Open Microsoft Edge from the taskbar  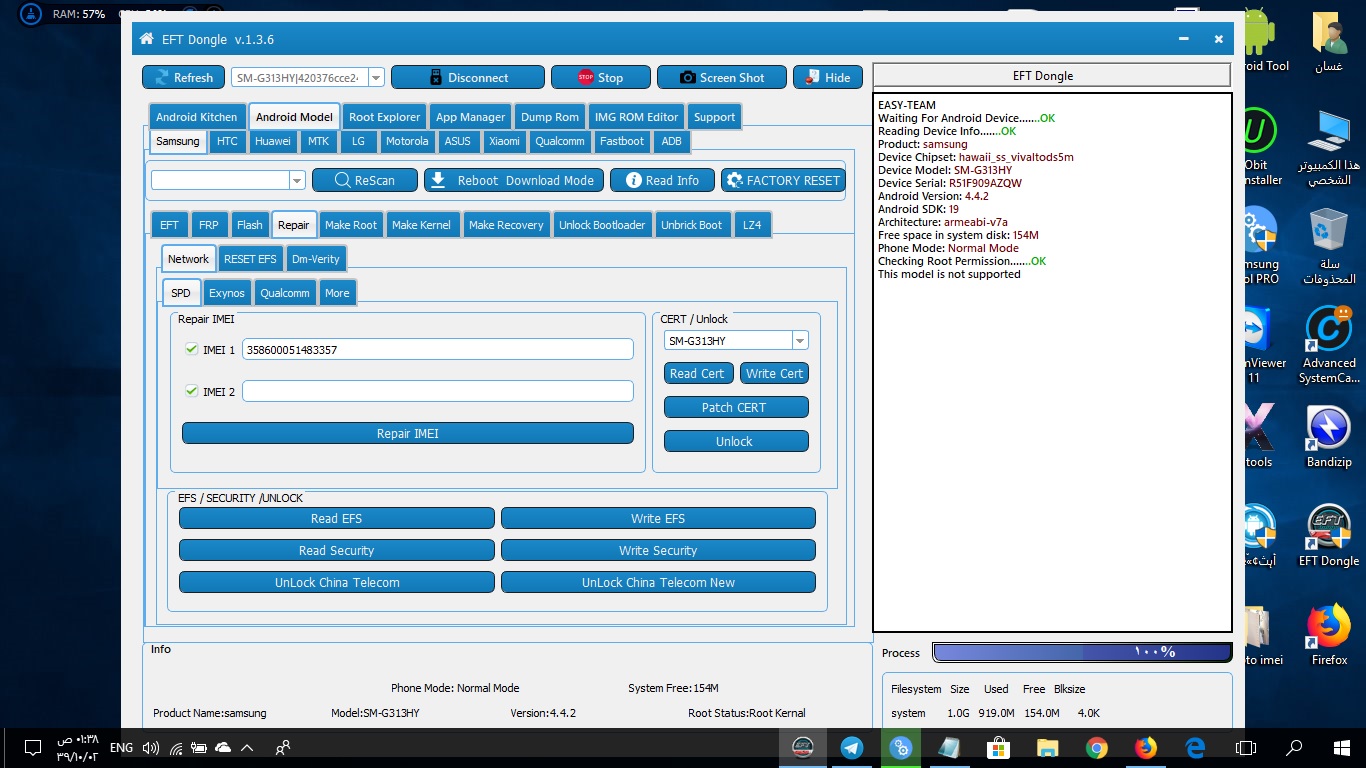(x=1195, y=748)
